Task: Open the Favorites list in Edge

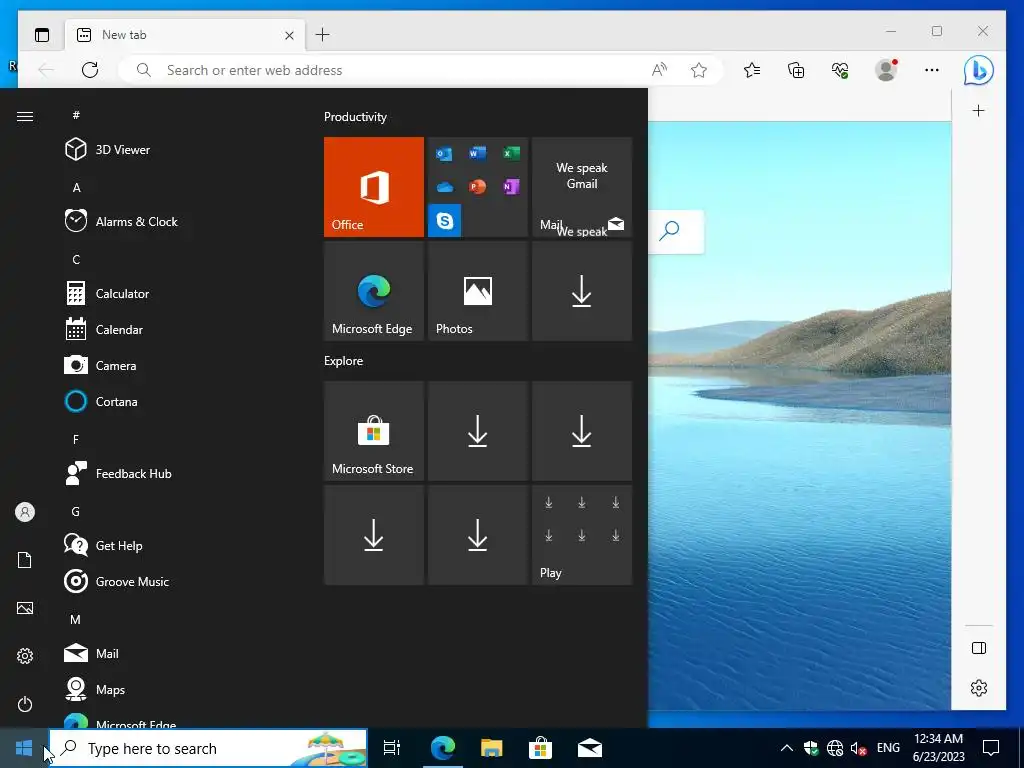Action: pyautogui.click(x=752, y=70)
